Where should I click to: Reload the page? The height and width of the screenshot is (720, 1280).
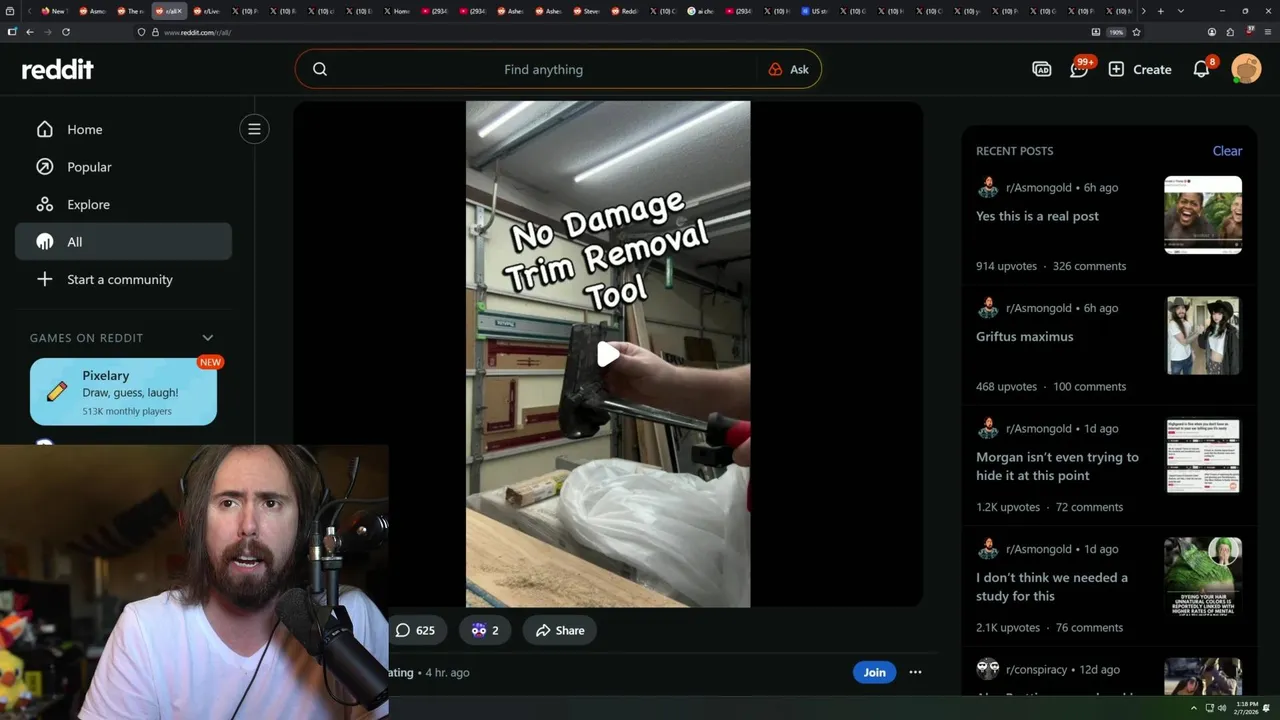point(66,32)
